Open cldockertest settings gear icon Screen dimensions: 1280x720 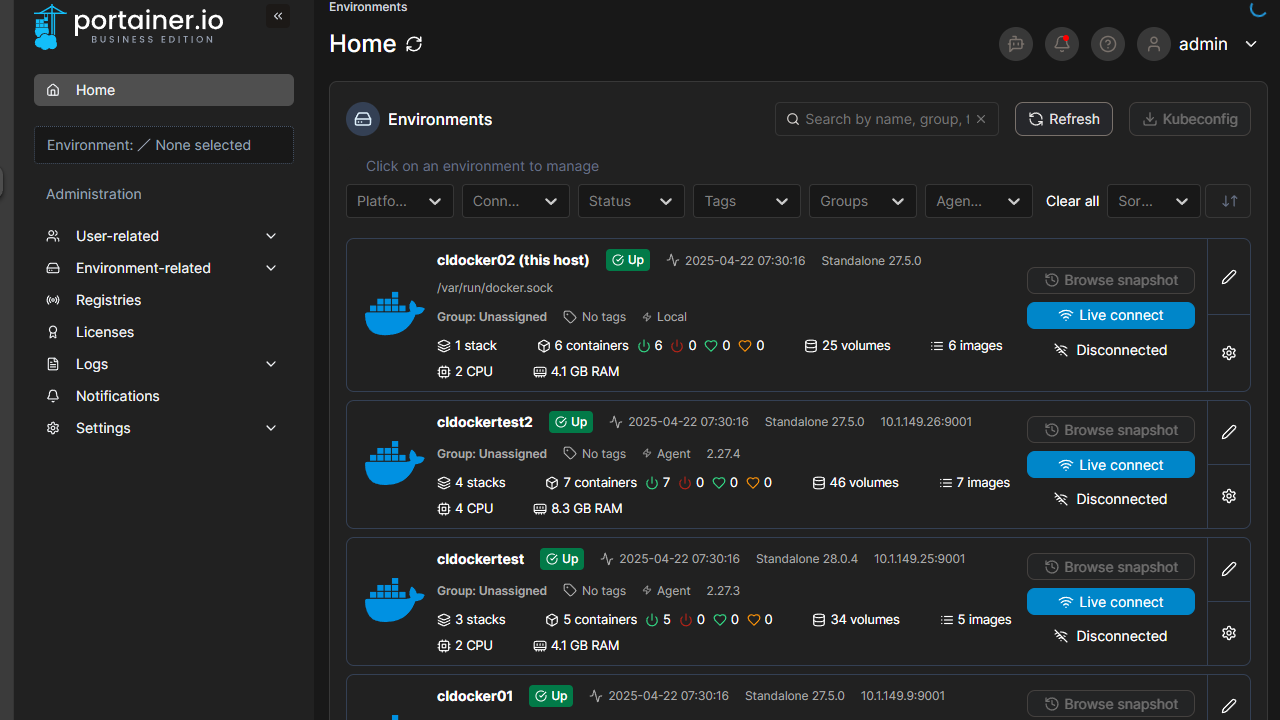(x=1229, y=633)
